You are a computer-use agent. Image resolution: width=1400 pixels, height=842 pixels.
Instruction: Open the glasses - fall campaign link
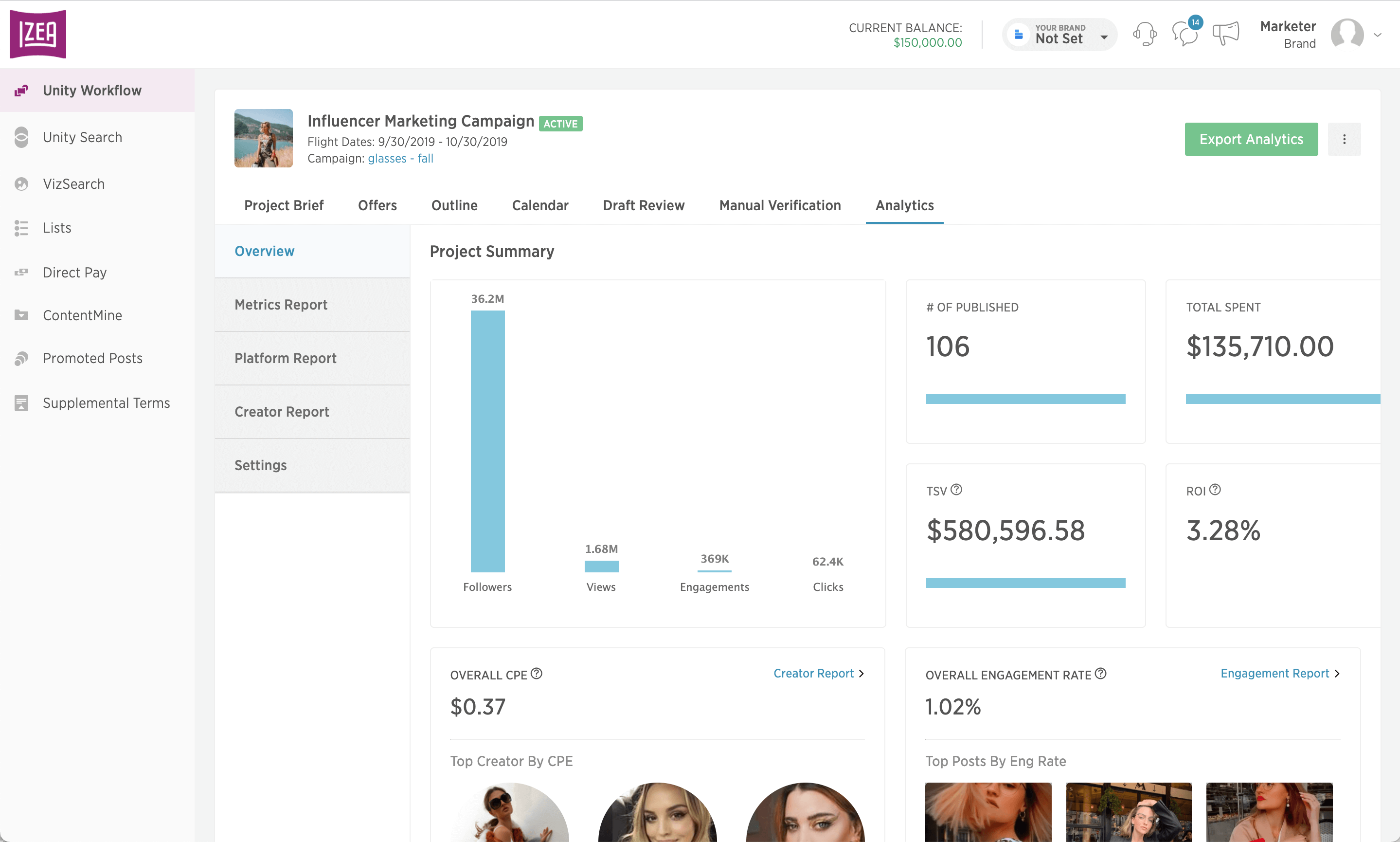(400, 158)
